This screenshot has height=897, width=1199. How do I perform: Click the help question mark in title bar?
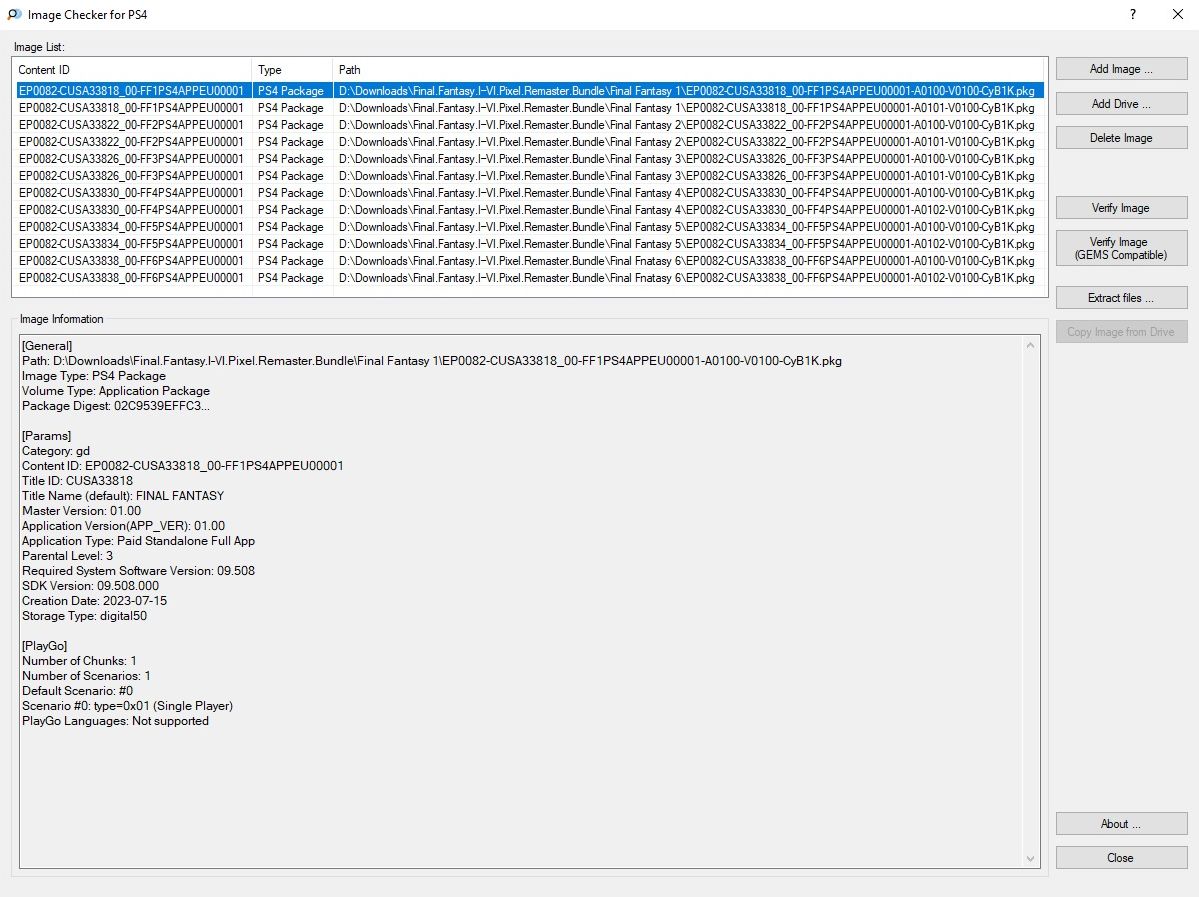tap(1132, 15)
